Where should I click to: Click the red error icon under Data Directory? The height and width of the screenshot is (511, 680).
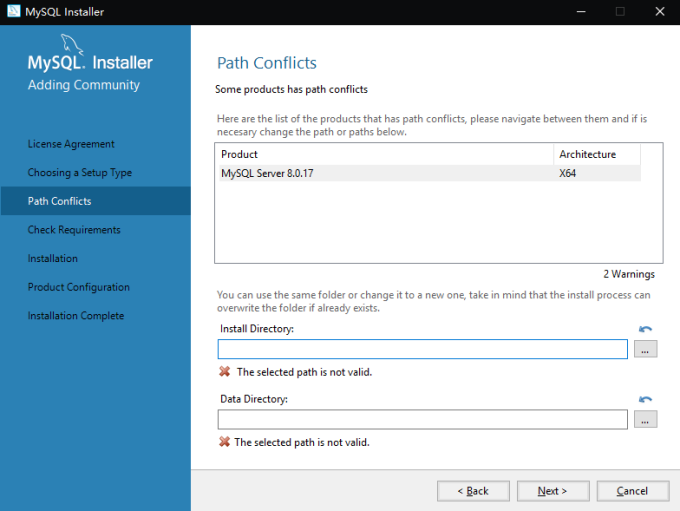point(224,442)
